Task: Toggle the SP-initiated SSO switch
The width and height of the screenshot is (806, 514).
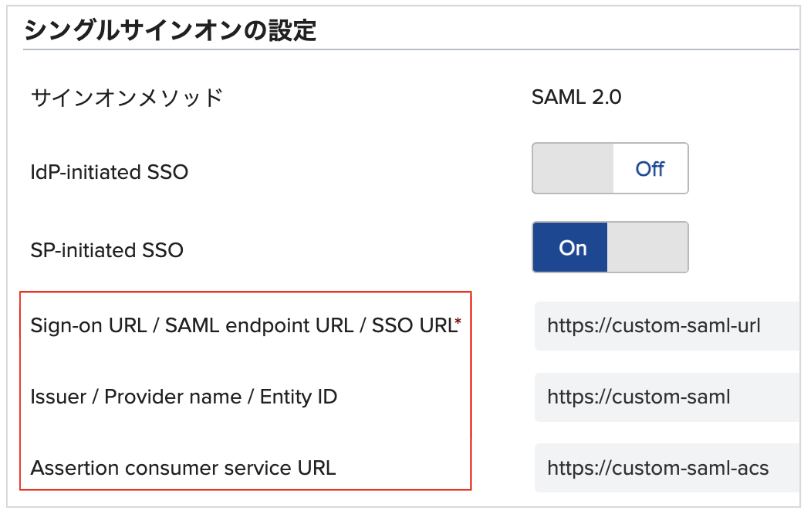Action: point(610,247)
